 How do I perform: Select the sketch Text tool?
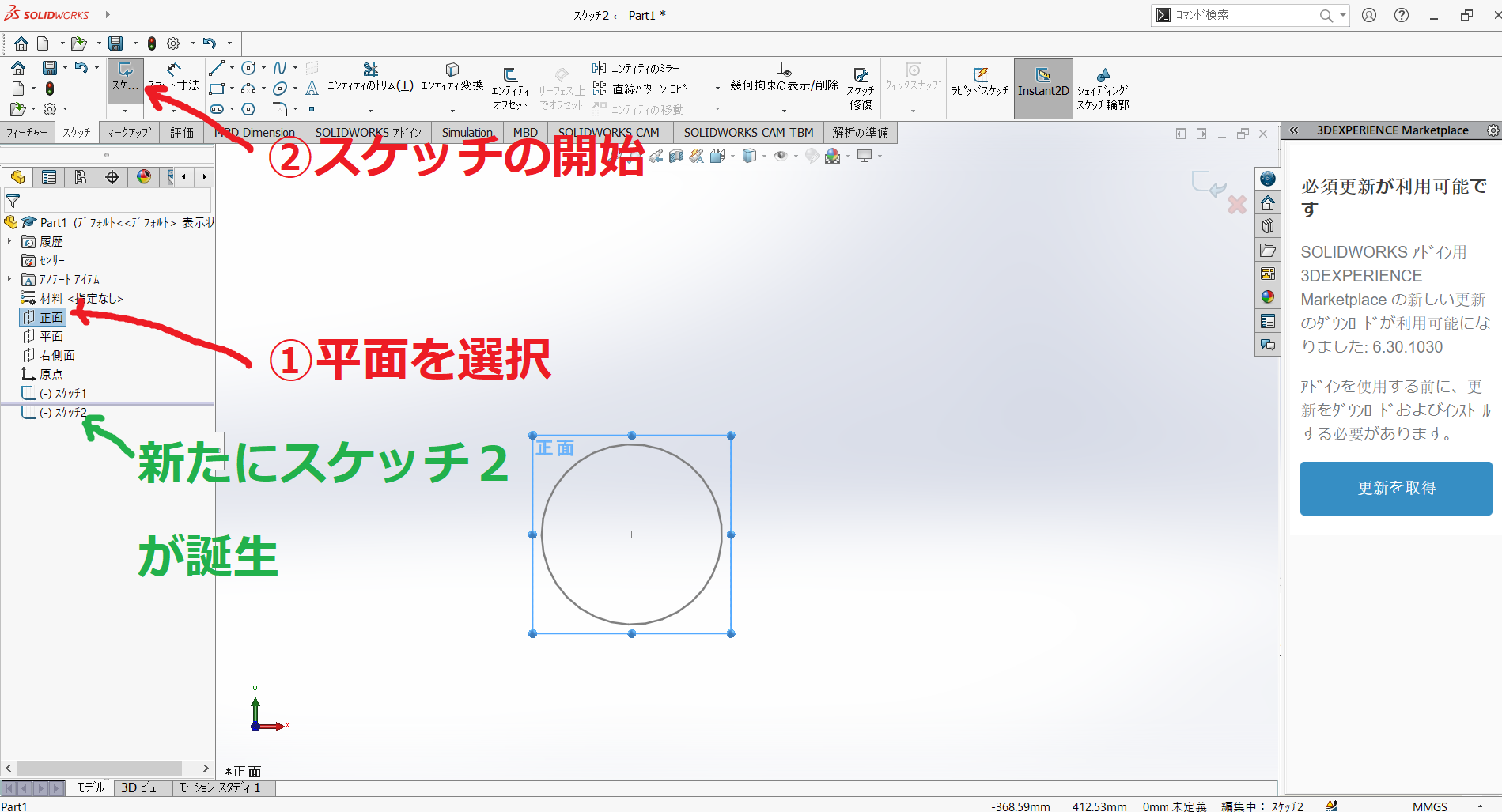pos(312,89)
